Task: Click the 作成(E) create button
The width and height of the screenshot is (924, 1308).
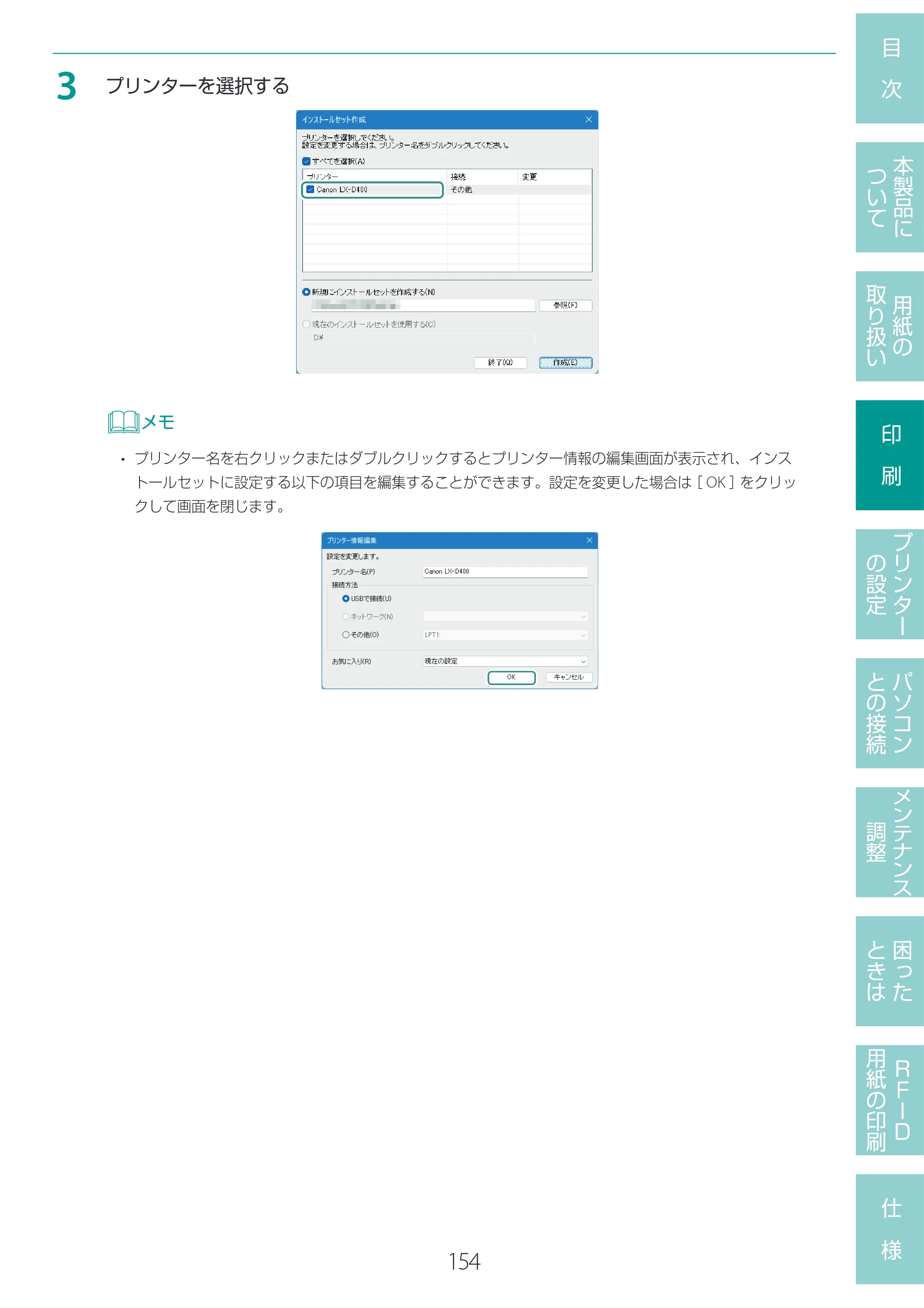Action: (565, 362)
